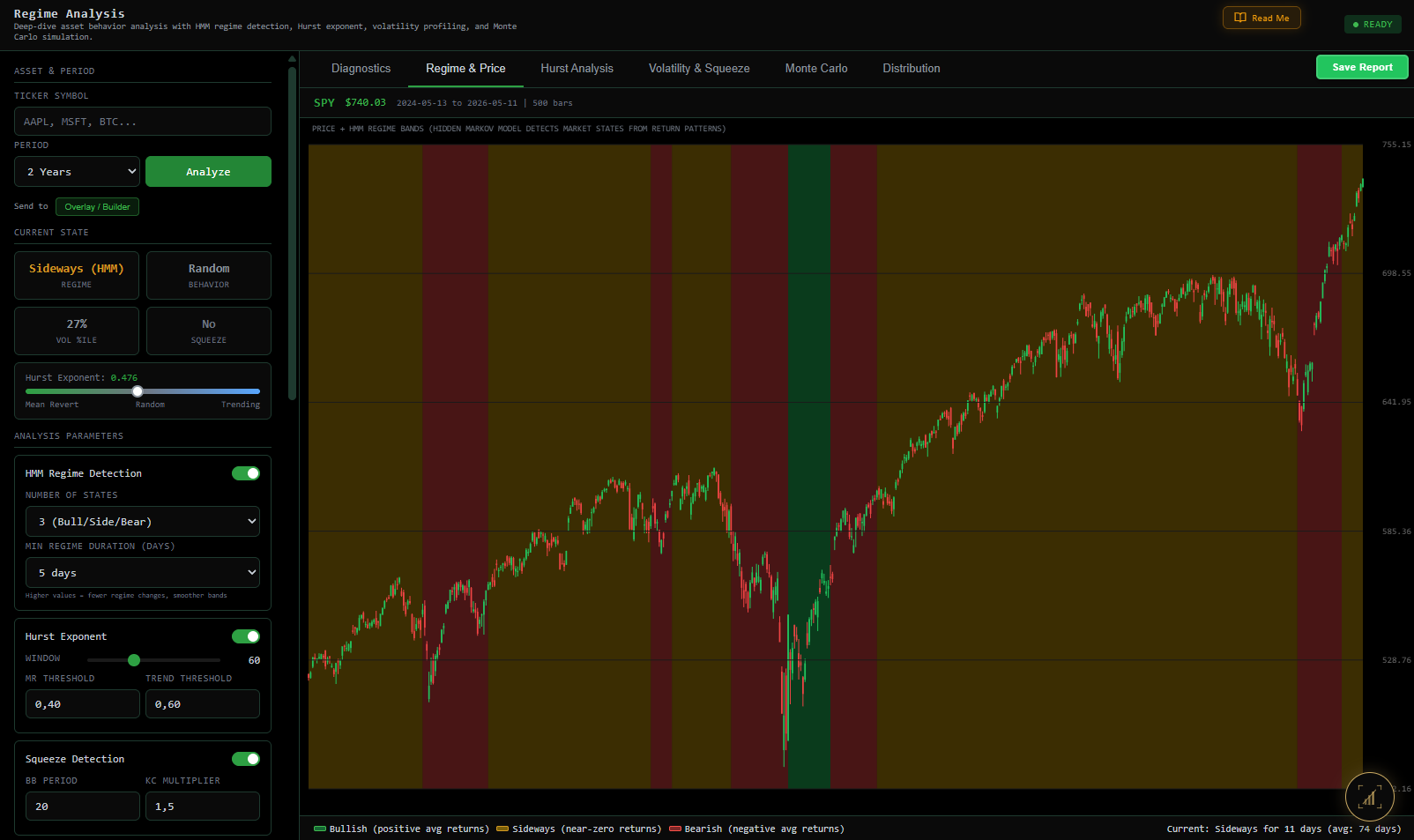Click the Mean Revert slider label
This screenshot has width=1414, height=840.
52,405
